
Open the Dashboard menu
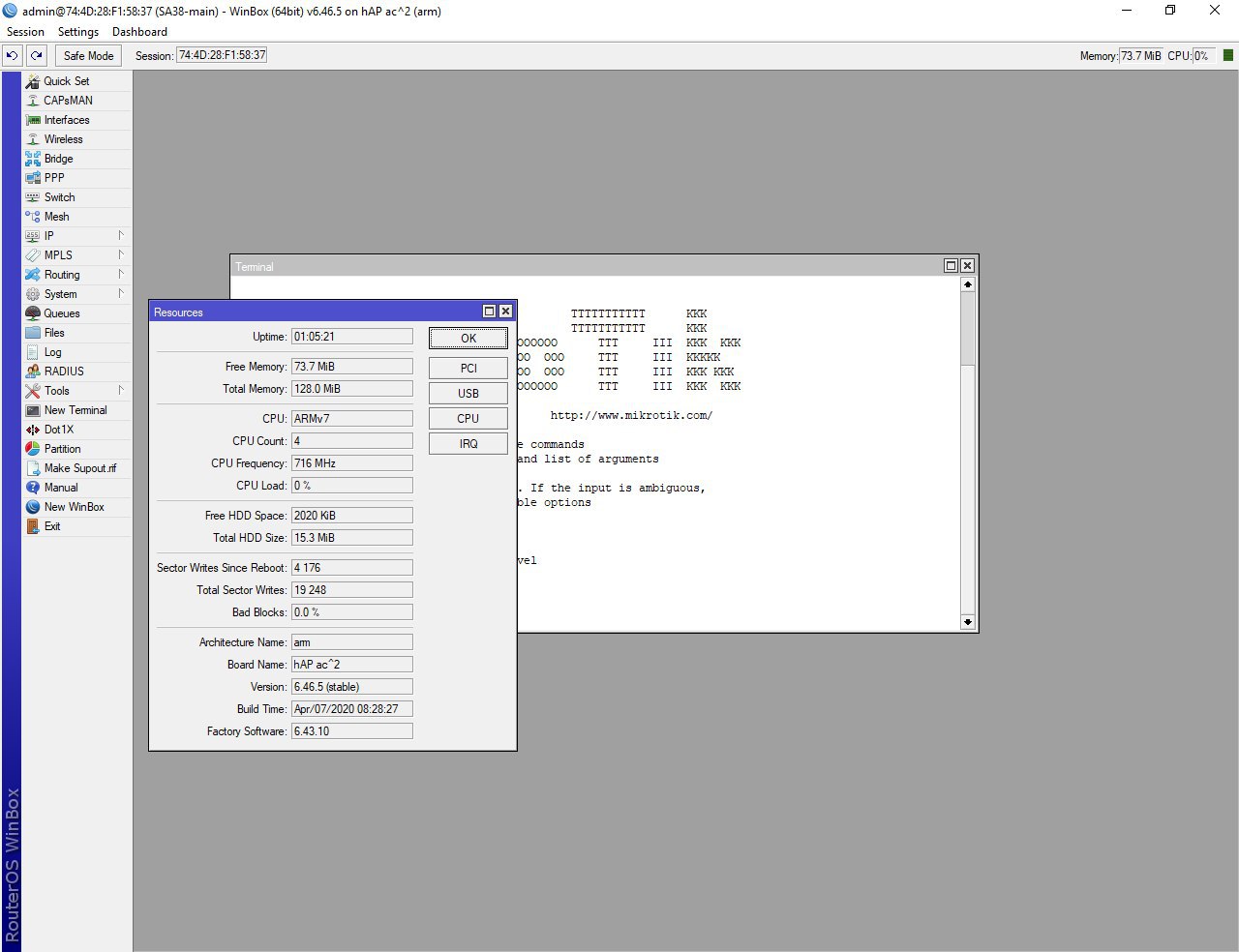click(139, 32)
